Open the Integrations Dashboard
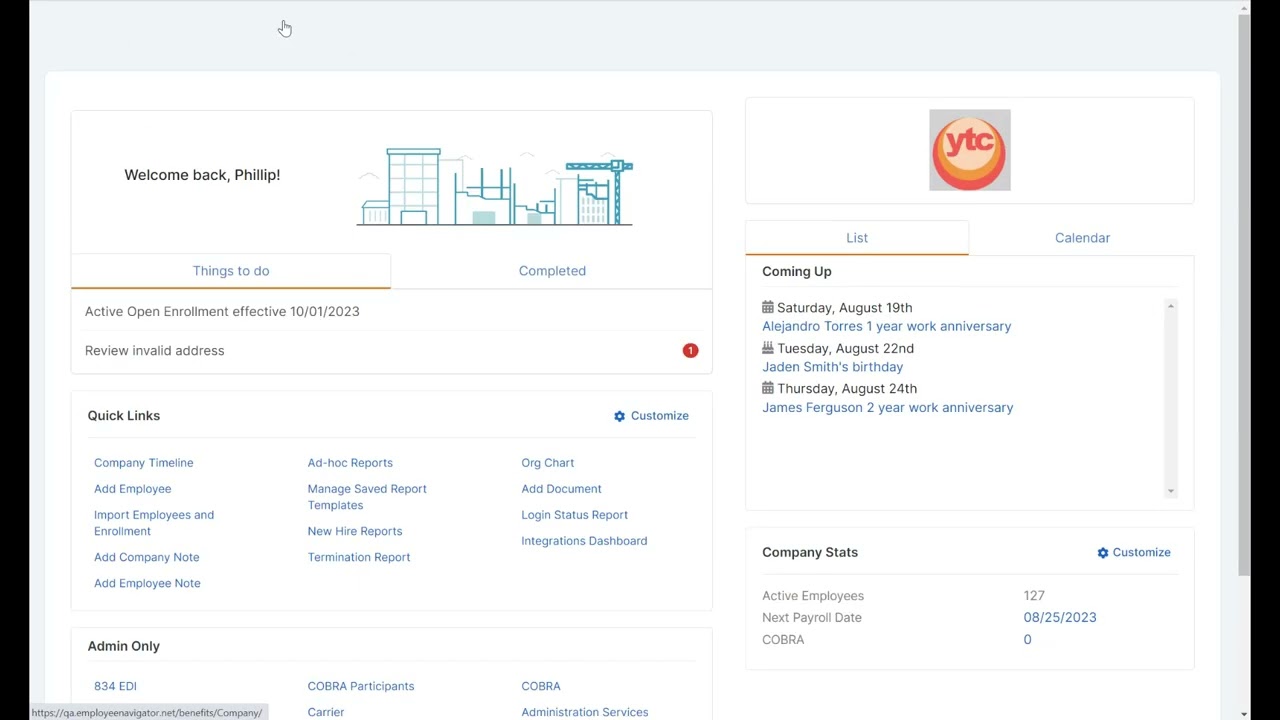Screen dimensions: 1280x720 (x=584, y=541)
